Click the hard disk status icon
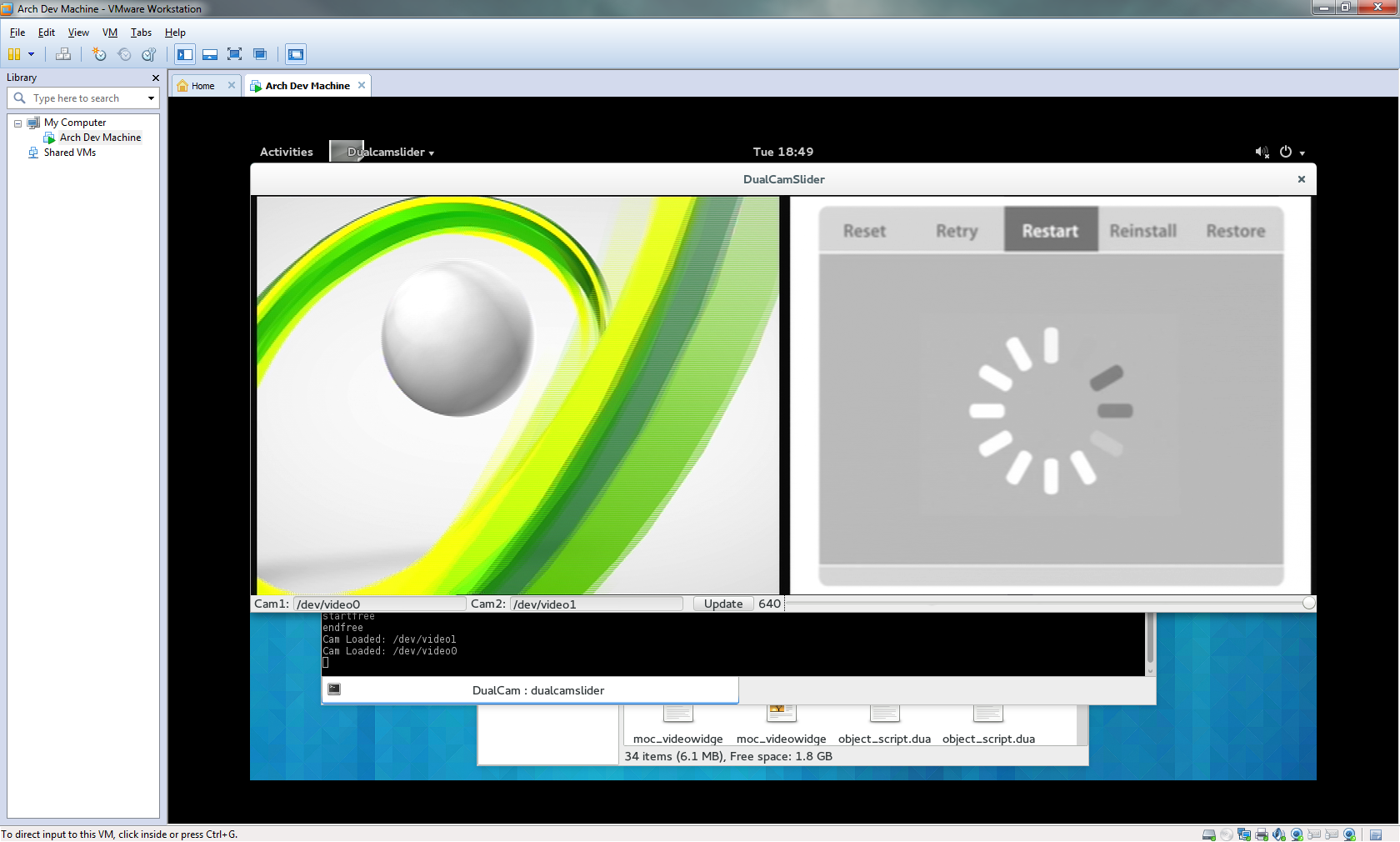This screenshot has height=842, width=1400. point(1208,834)
